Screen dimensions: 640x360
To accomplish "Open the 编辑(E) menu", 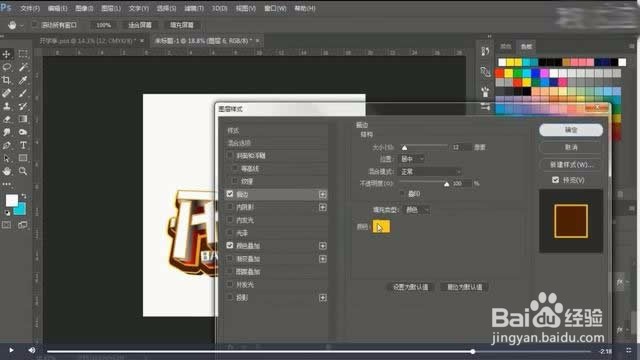I will (58, 8).
